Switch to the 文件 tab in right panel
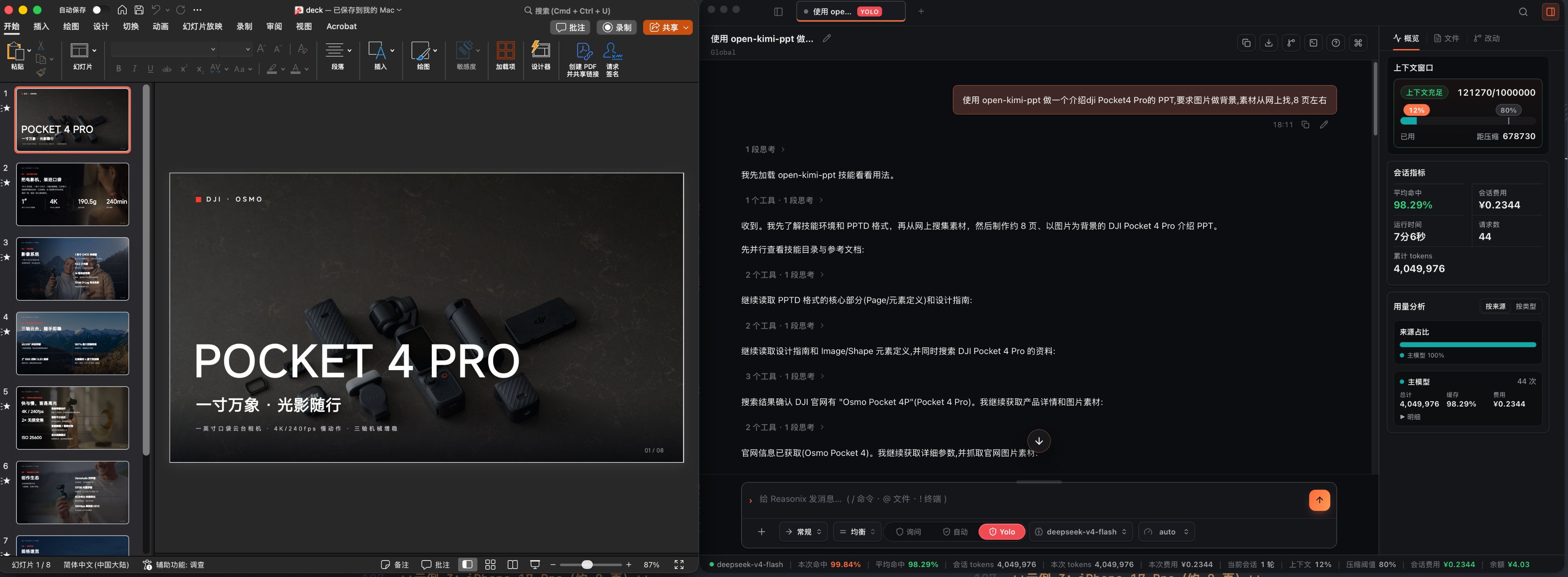1568x577 pixels. click(x=1446, y=38)
